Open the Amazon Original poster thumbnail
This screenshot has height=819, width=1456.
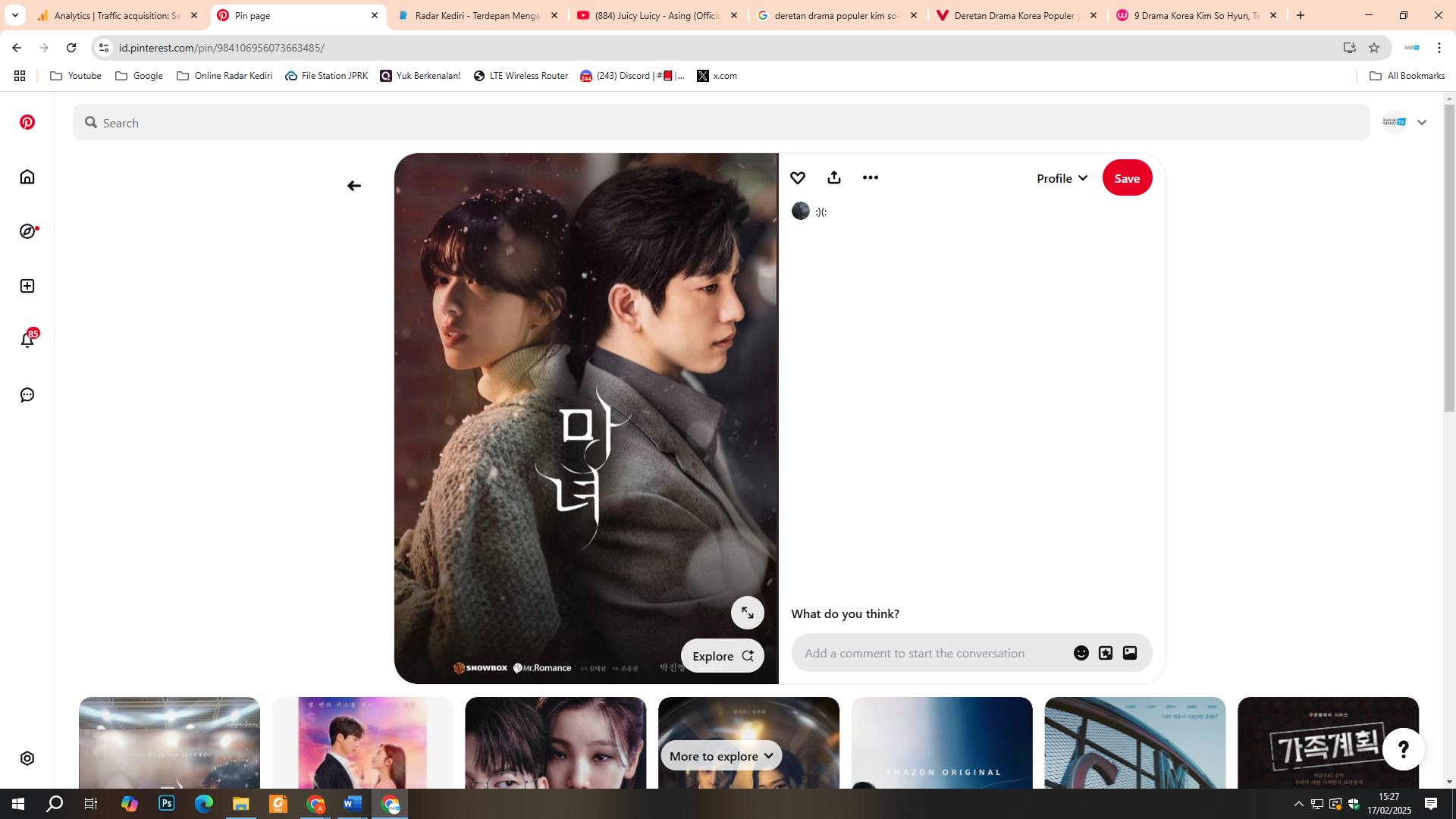942,743
